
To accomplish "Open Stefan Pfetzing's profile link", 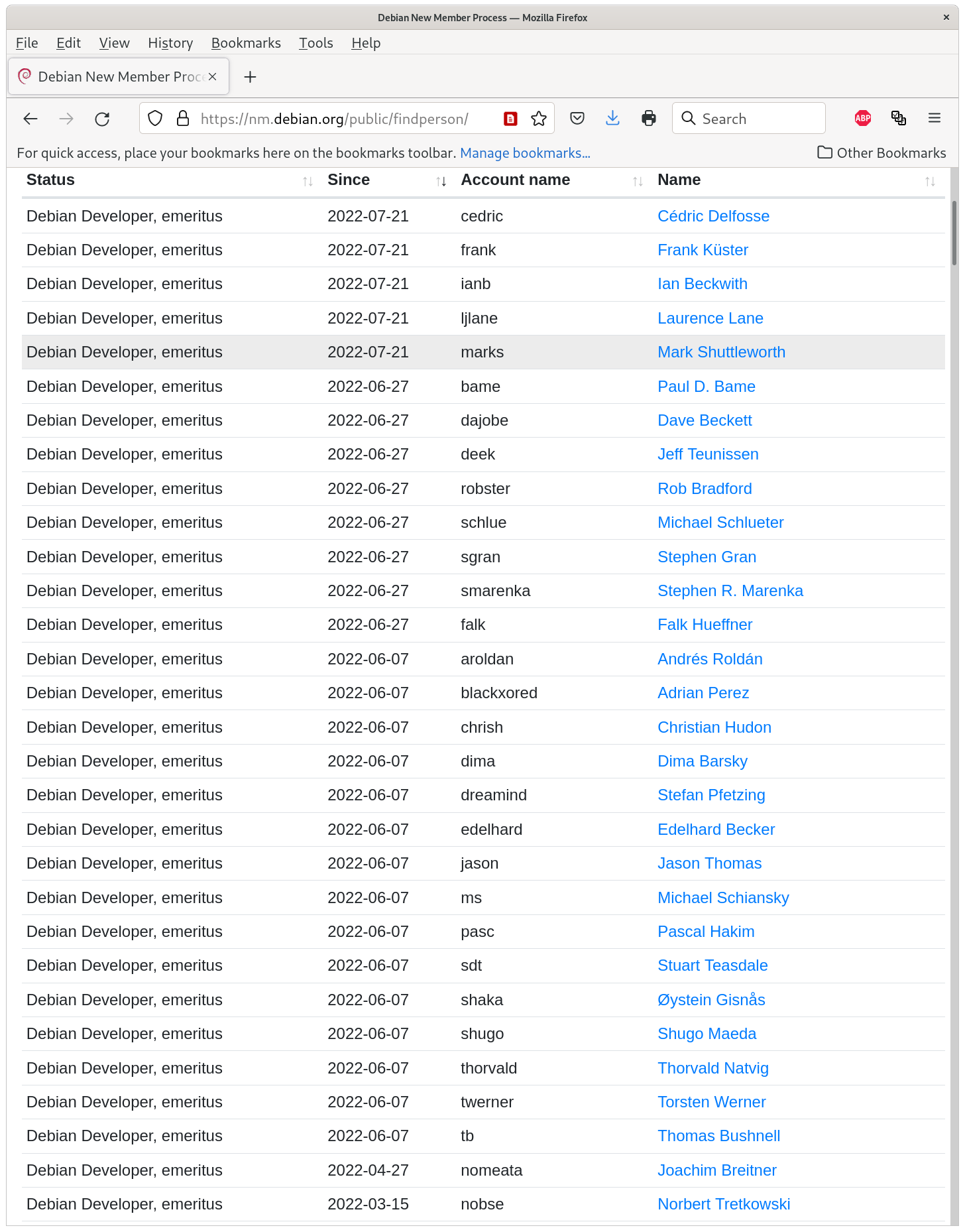I will pos(711,795).
